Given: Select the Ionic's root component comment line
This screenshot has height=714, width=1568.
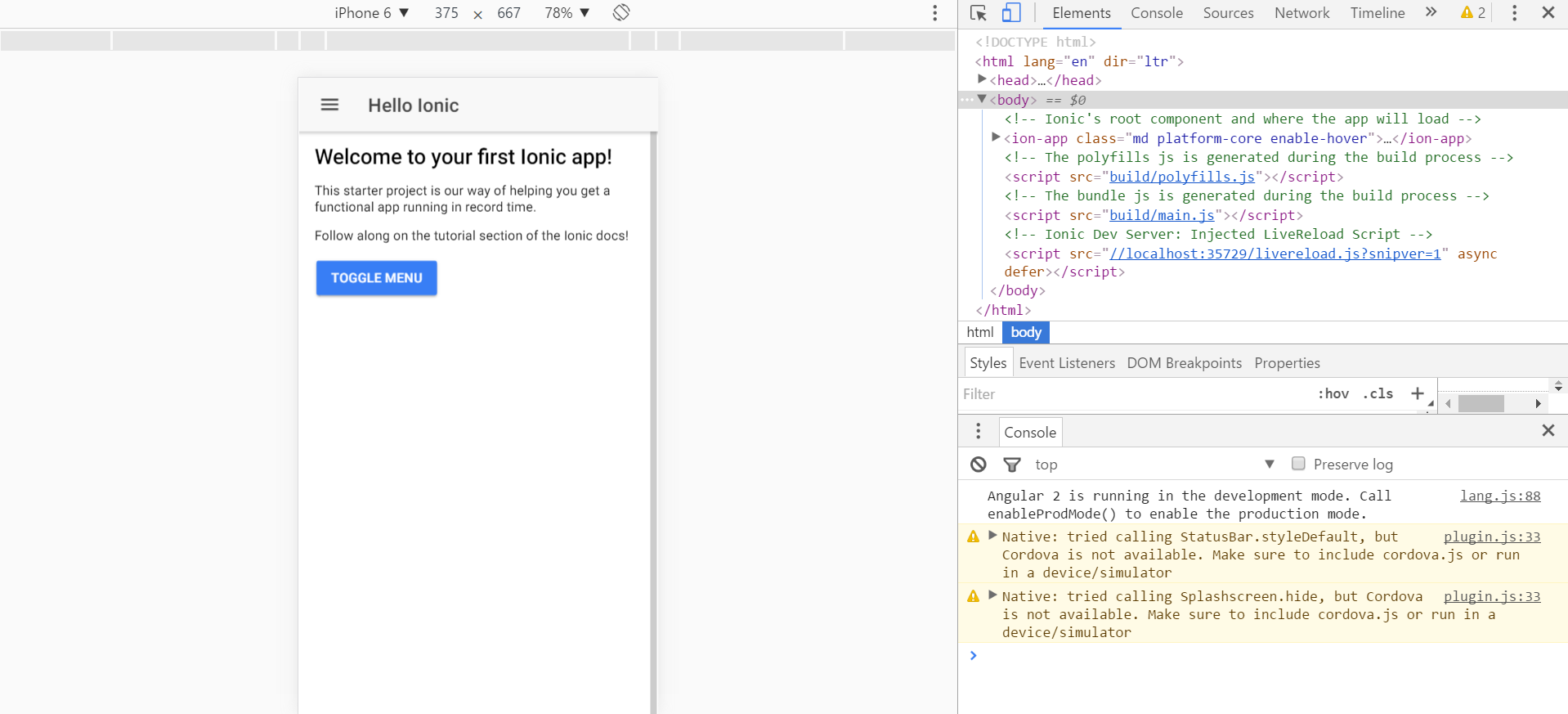Looking at the screenshot, I should pyautogui.click(x=1243, y=119).
